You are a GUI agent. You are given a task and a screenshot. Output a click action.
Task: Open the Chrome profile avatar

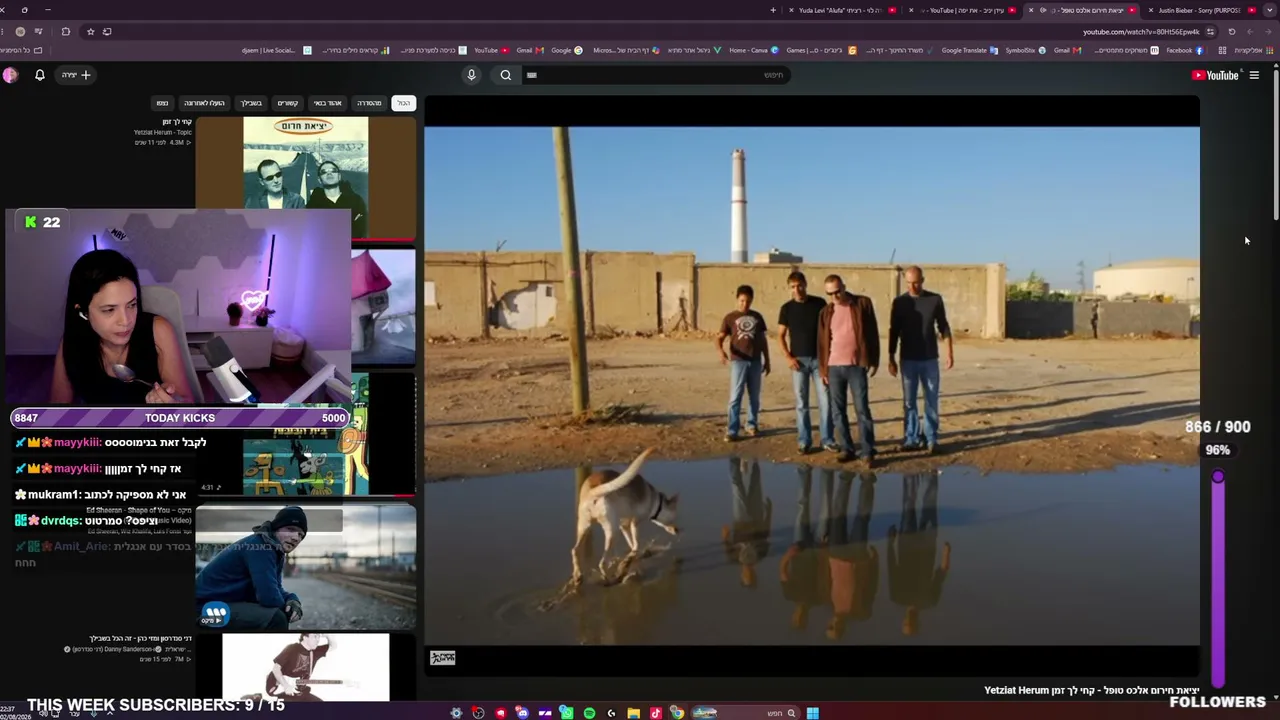19,32
